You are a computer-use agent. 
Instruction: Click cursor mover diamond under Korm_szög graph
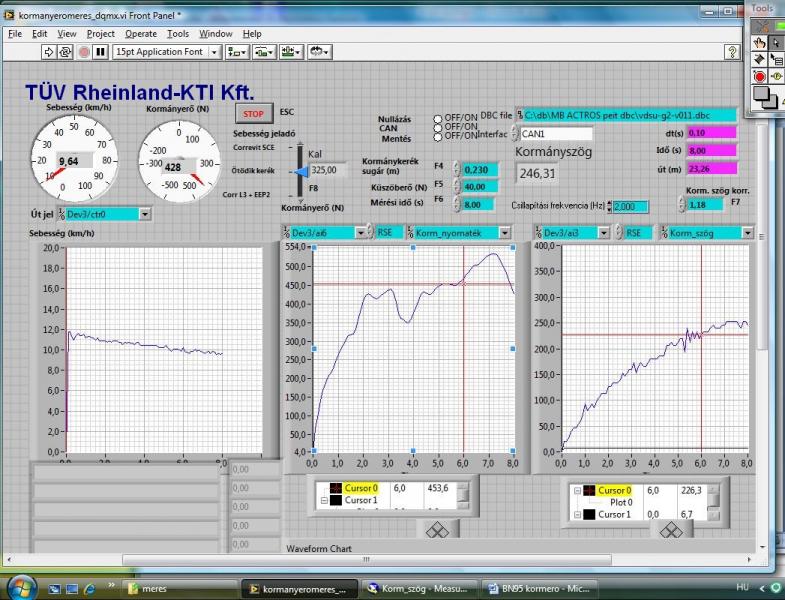point(671,529)
